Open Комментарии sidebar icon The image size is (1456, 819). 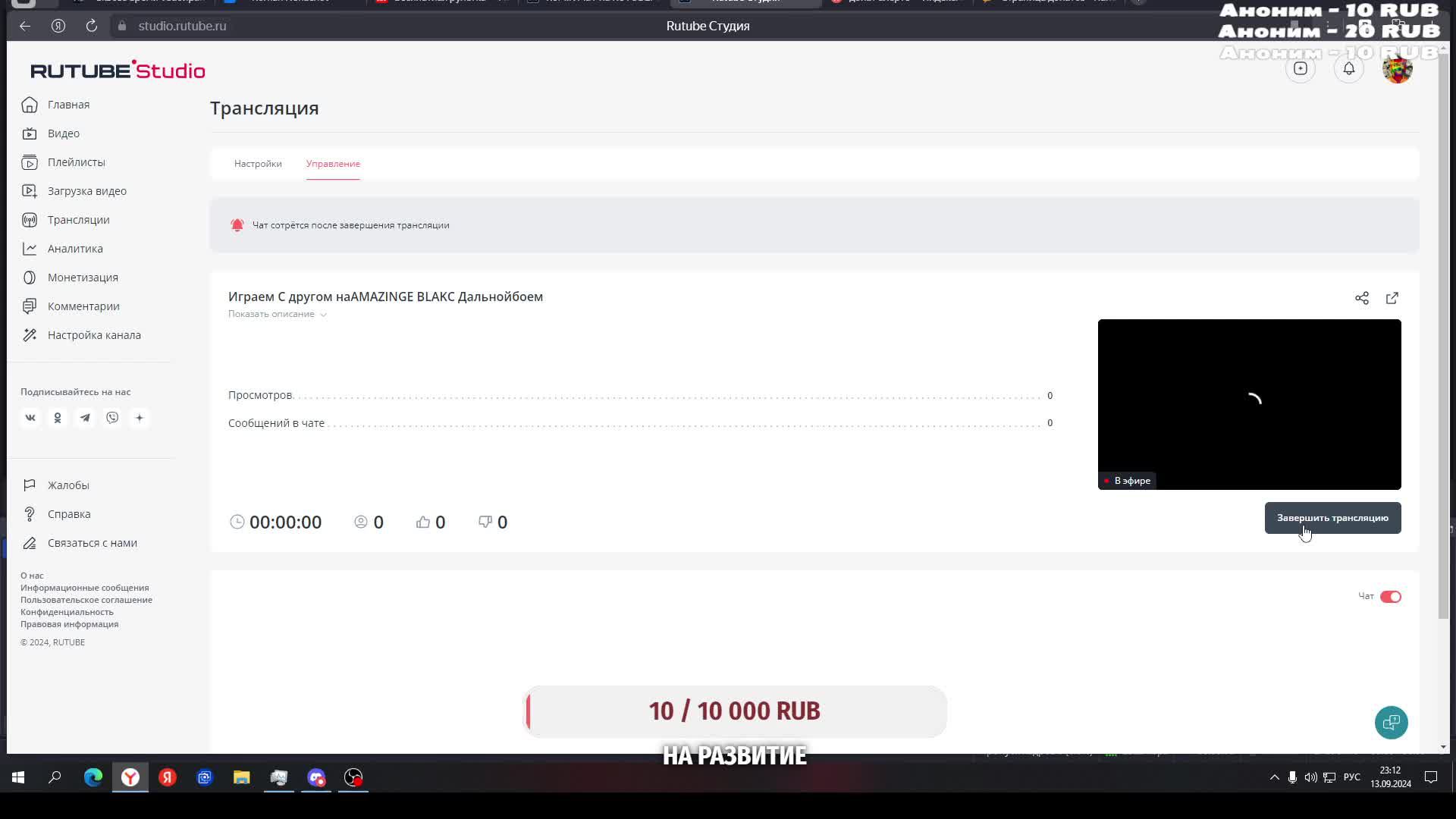click(x=30, y=306)
